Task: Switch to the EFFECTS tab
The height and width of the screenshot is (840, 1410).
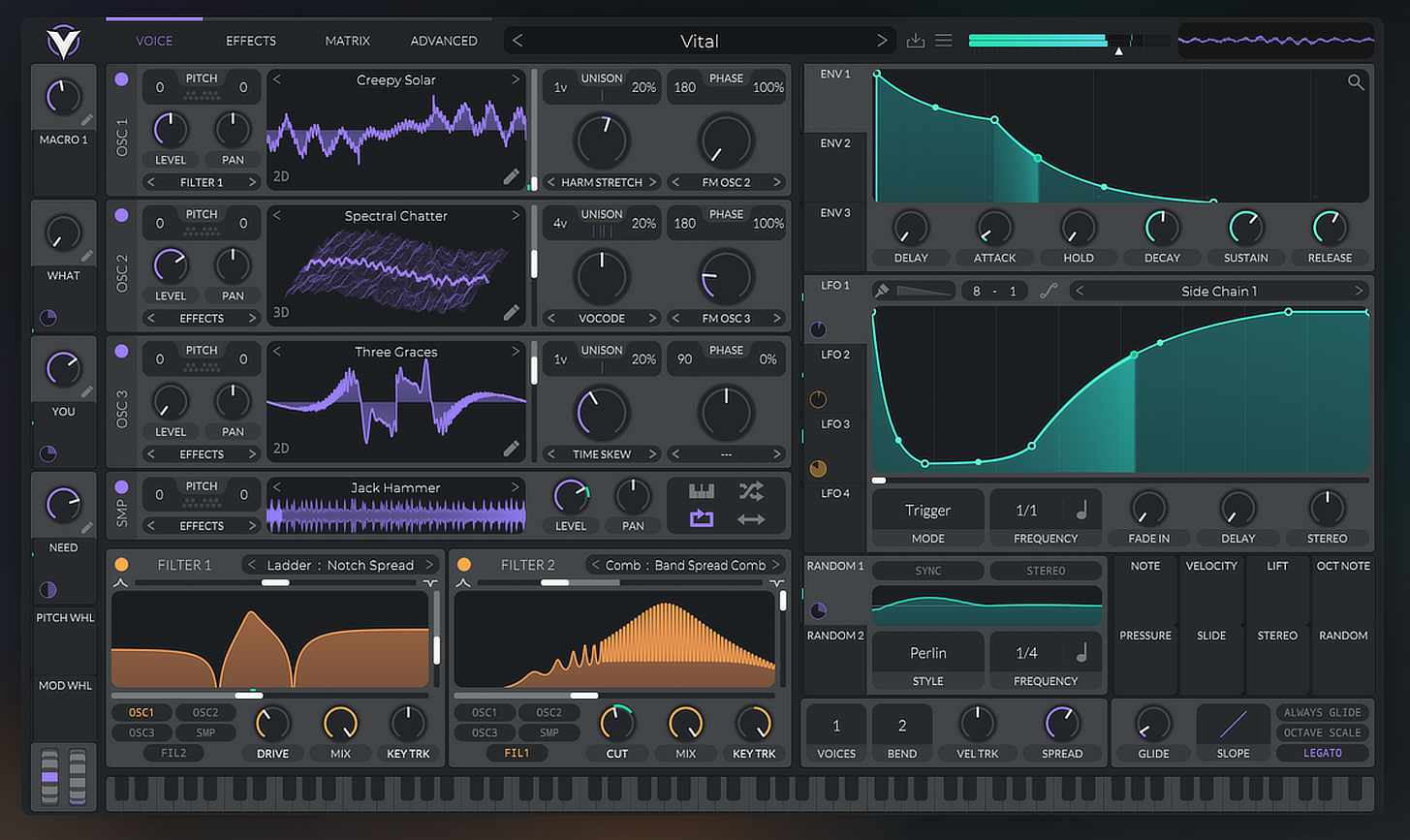Action: tap(251, 41)
